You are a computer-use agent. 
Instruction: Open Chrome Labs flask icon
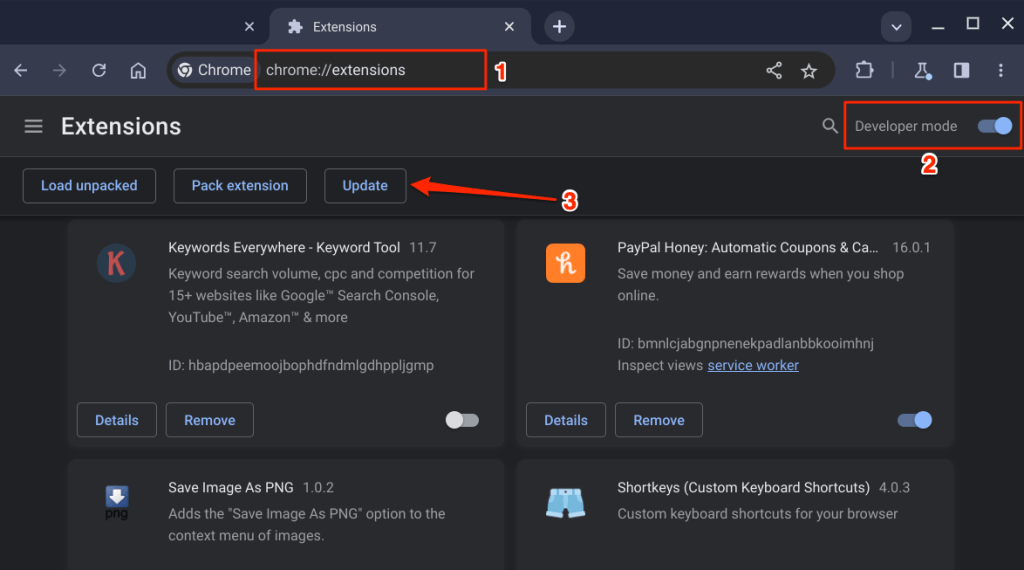922,71
